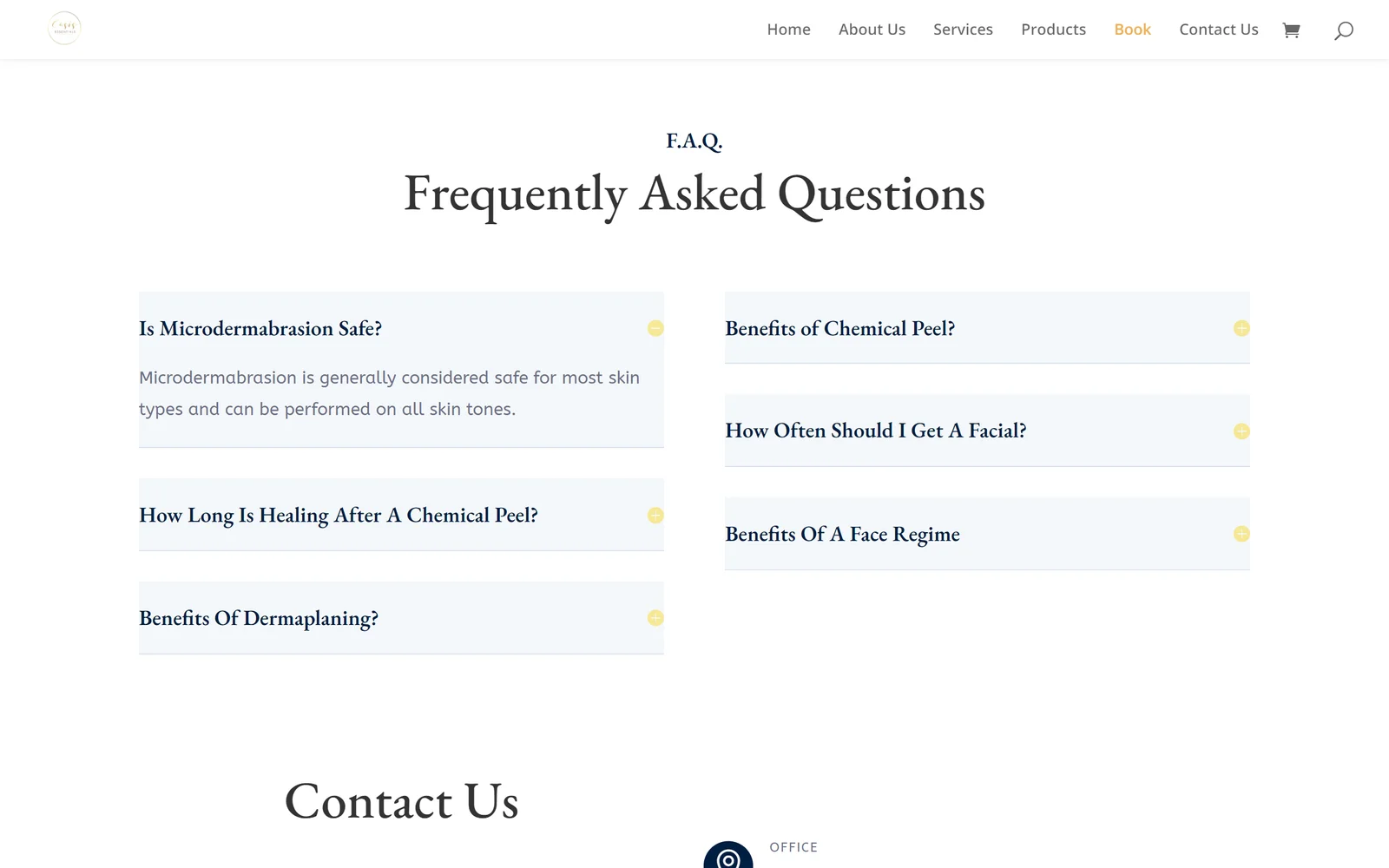Click the search magnifier icon

pyautogui.click(x=1344, y=31)
